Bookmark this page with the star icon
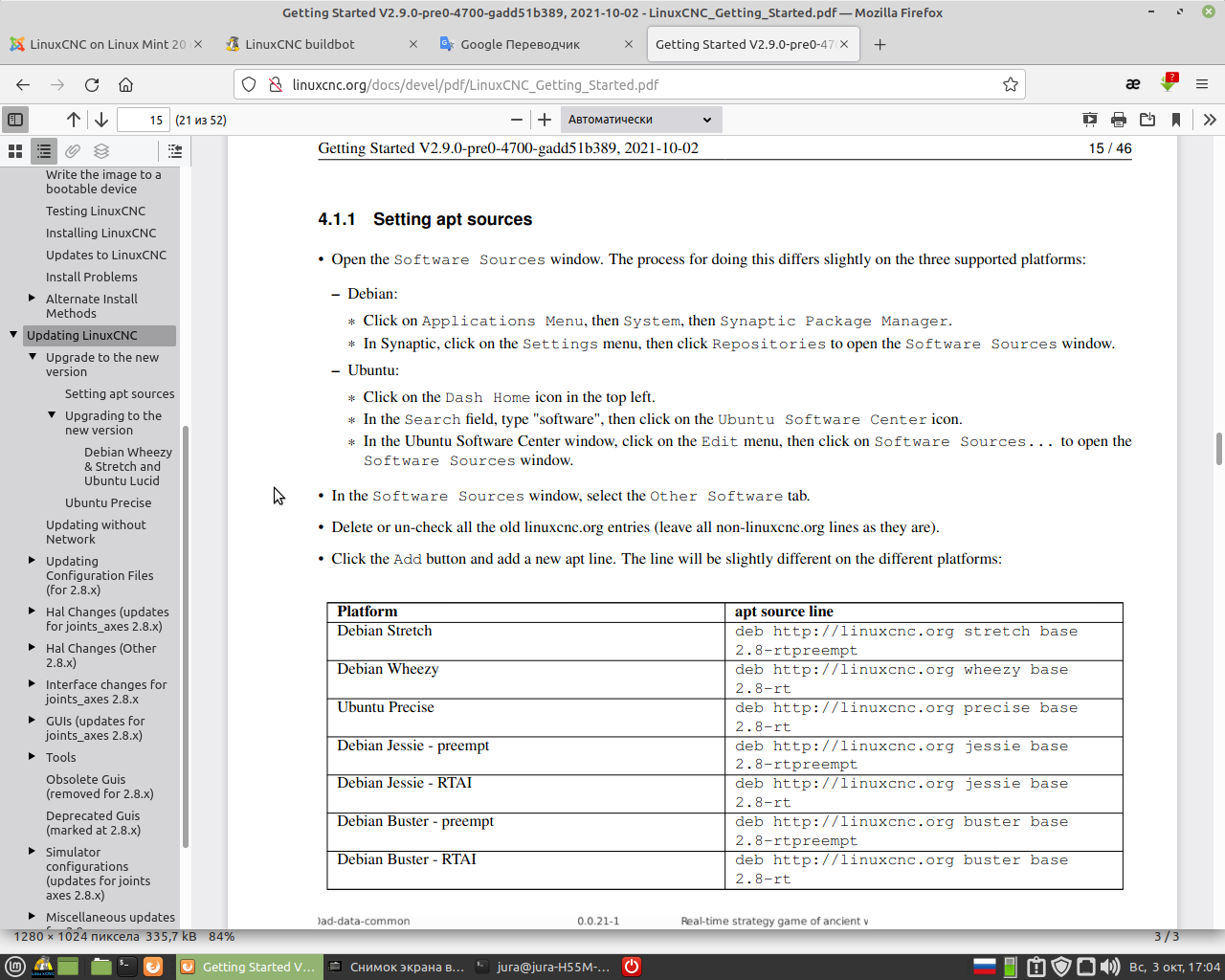This screenshot has width=1225, height=980. click(1010, 84)
